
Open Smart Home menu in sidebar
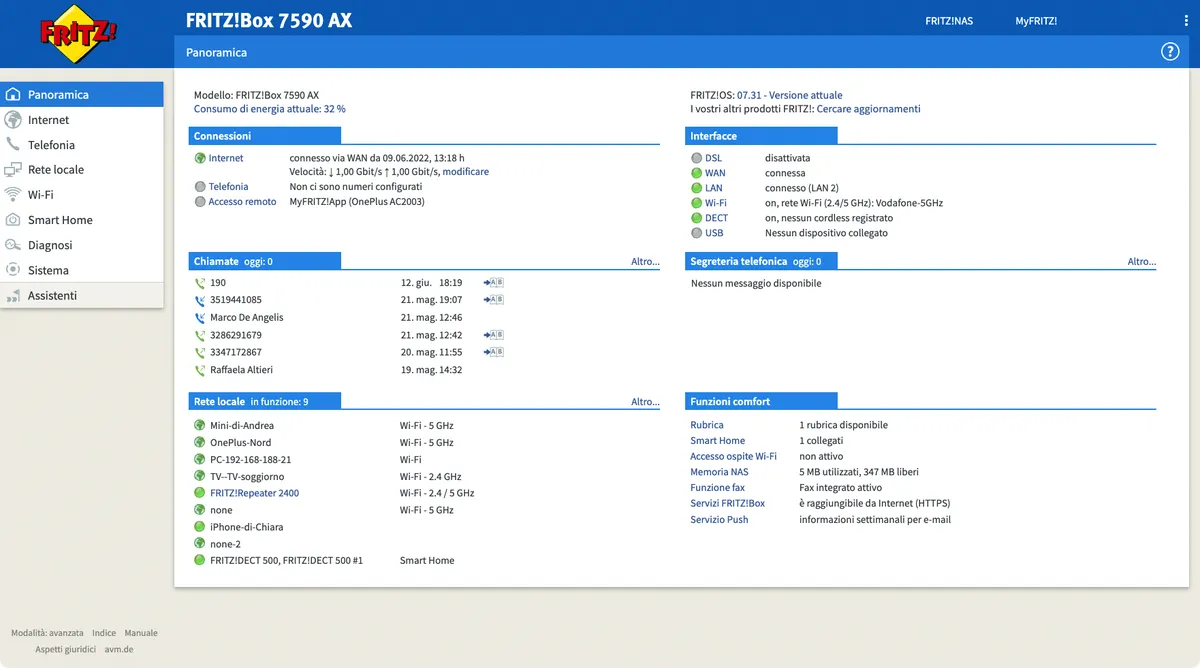point(82,220)
